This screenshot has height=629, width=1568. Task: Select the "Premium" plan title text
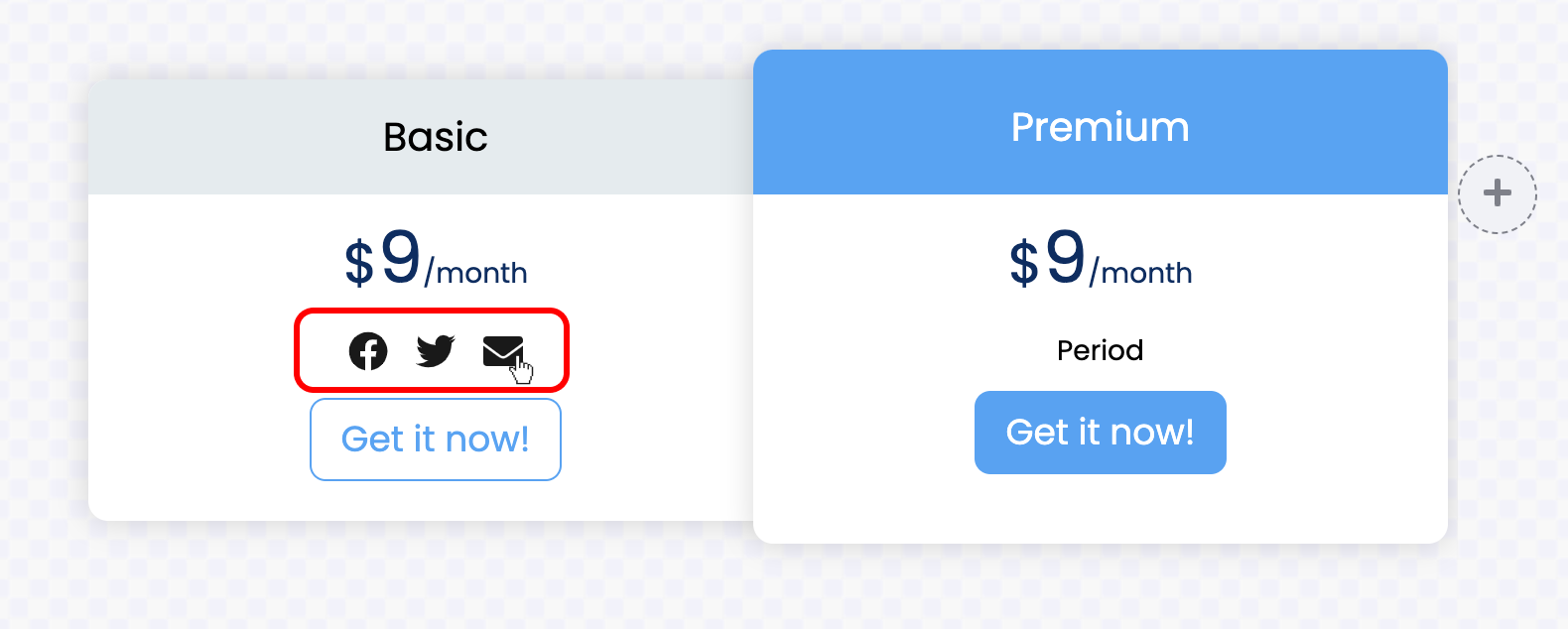coord(1100,127)
